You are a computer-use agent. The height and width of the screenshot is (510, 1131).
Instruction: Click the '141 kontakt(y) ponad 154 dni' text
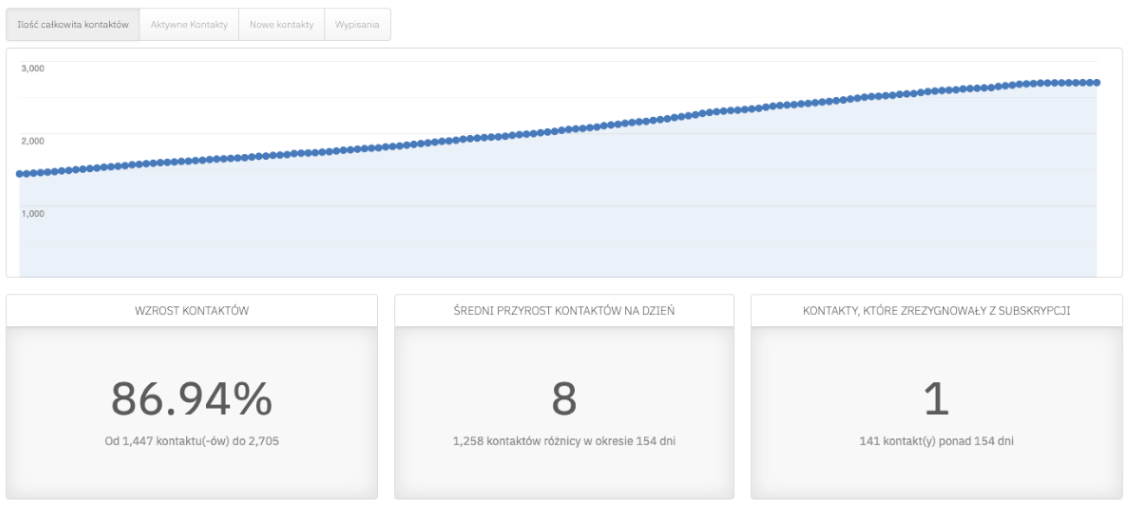pyautogui.click(x=936, y=441)
